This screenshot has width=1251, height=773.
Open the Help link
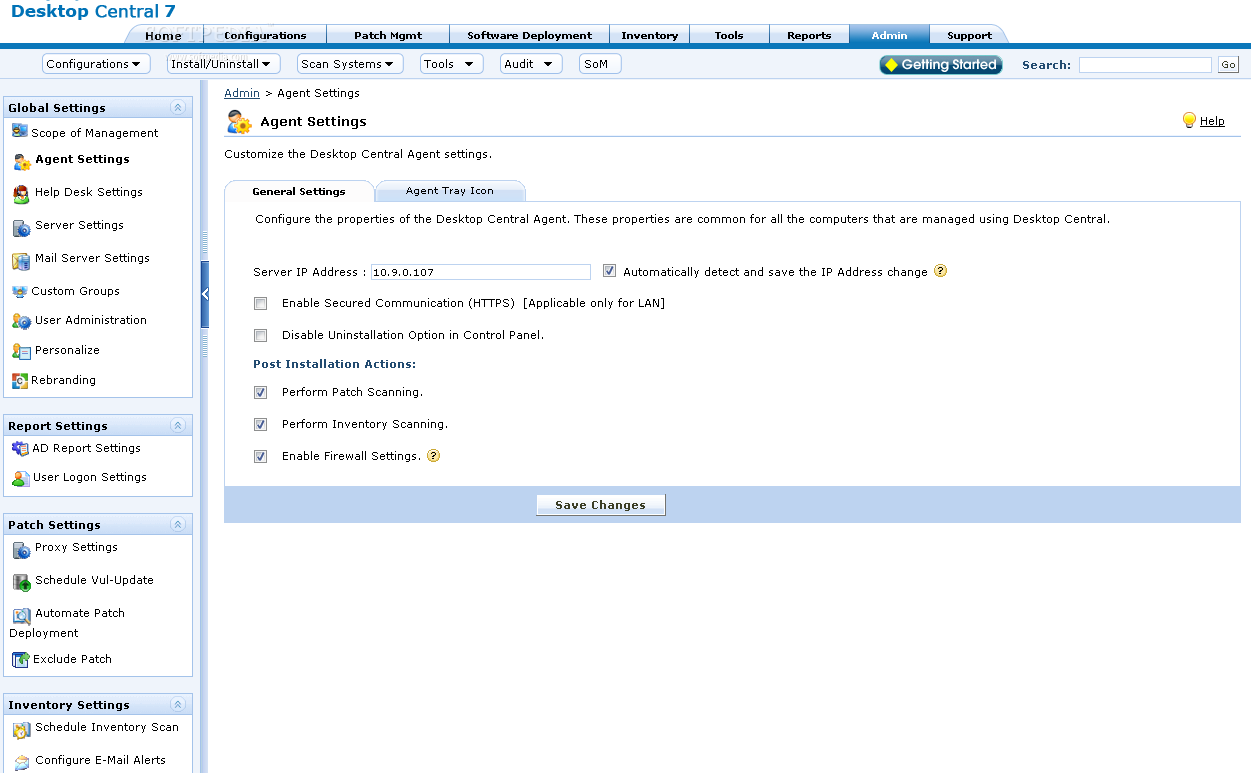(1212, 121)
